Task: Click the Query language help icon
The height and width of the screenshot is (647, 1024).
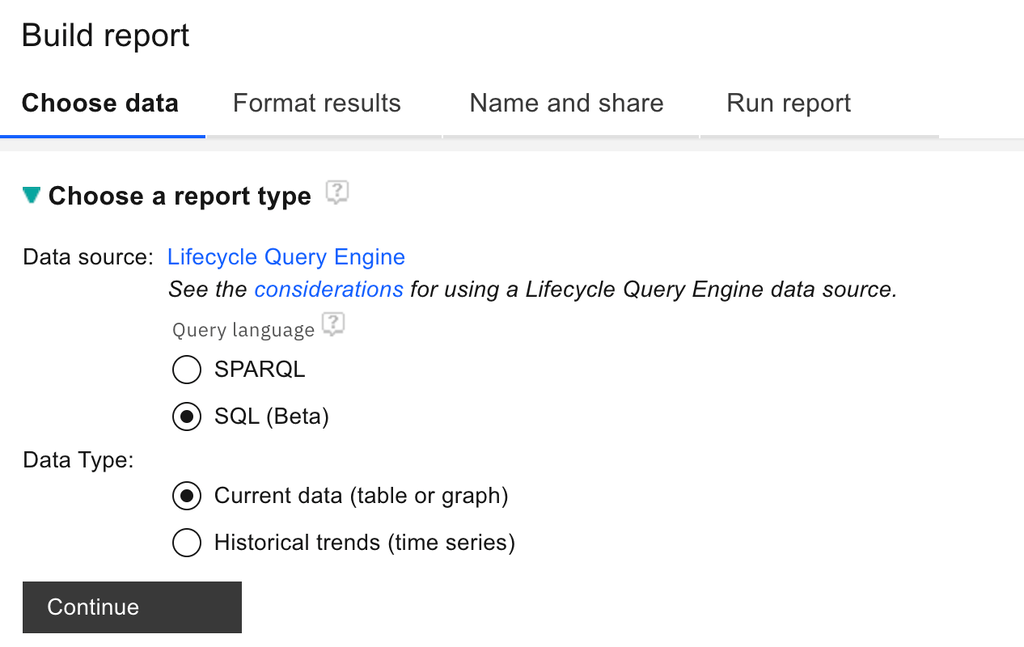Action: (334, 325)
